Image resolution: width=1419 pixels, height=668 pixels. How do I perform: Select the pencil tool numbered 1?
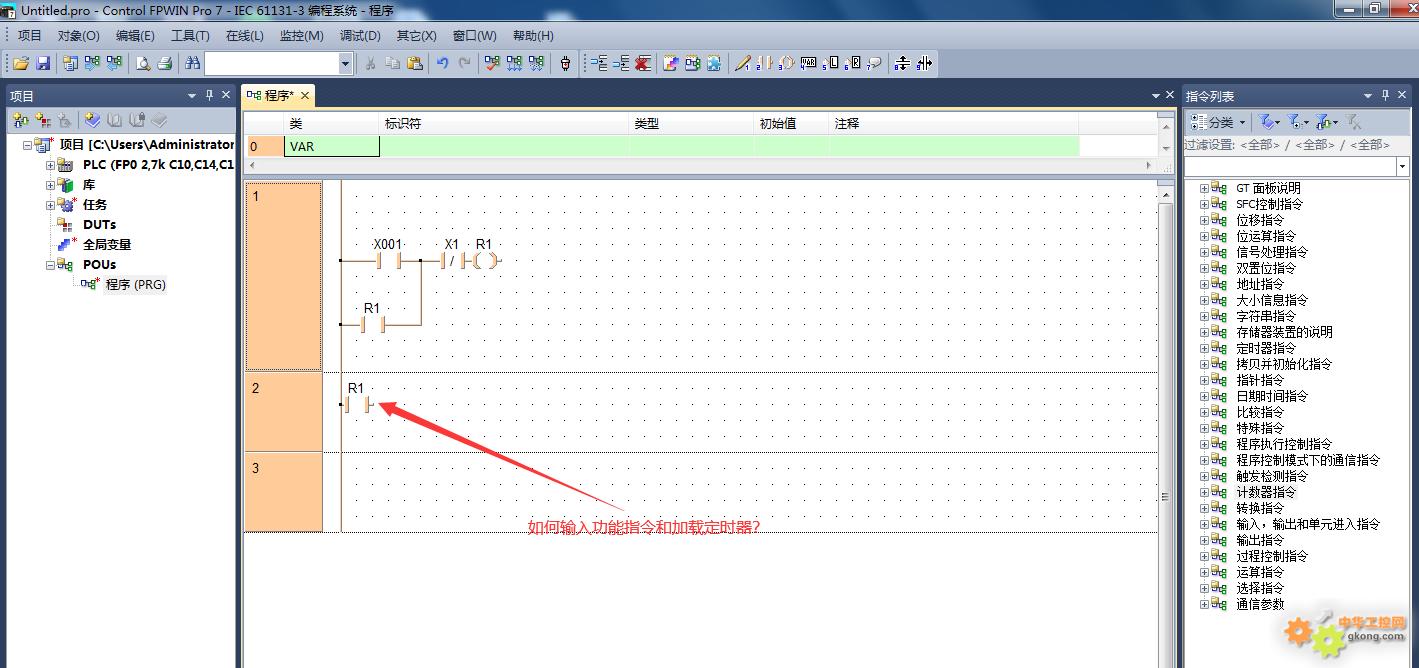743,63
